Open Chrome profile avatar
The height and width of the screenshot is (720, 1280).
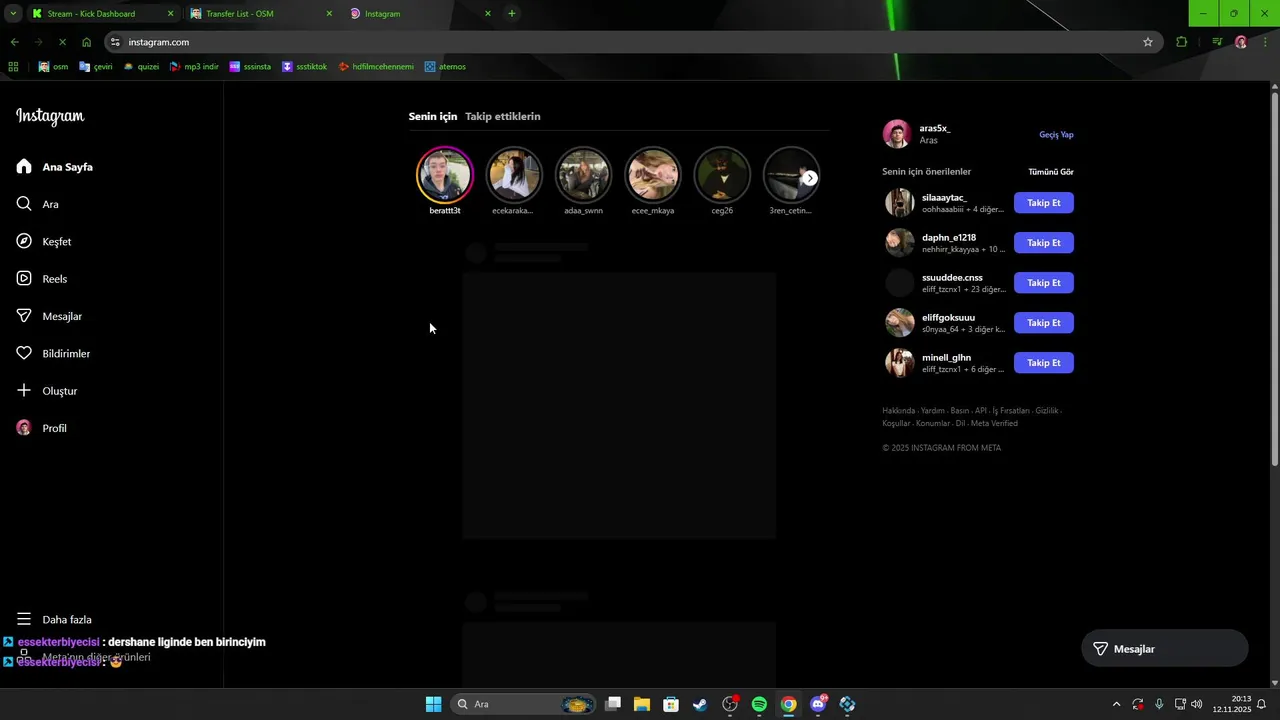point(1241,42)
